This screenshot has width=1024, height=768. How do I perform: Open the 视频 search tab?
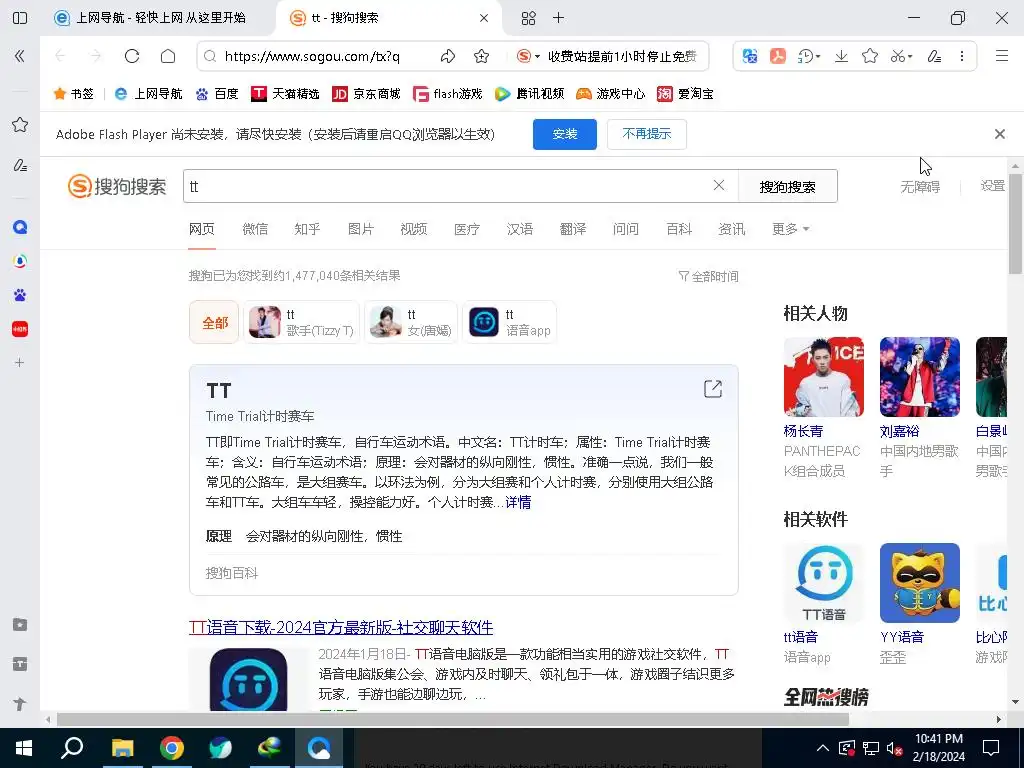pos(413,229)
